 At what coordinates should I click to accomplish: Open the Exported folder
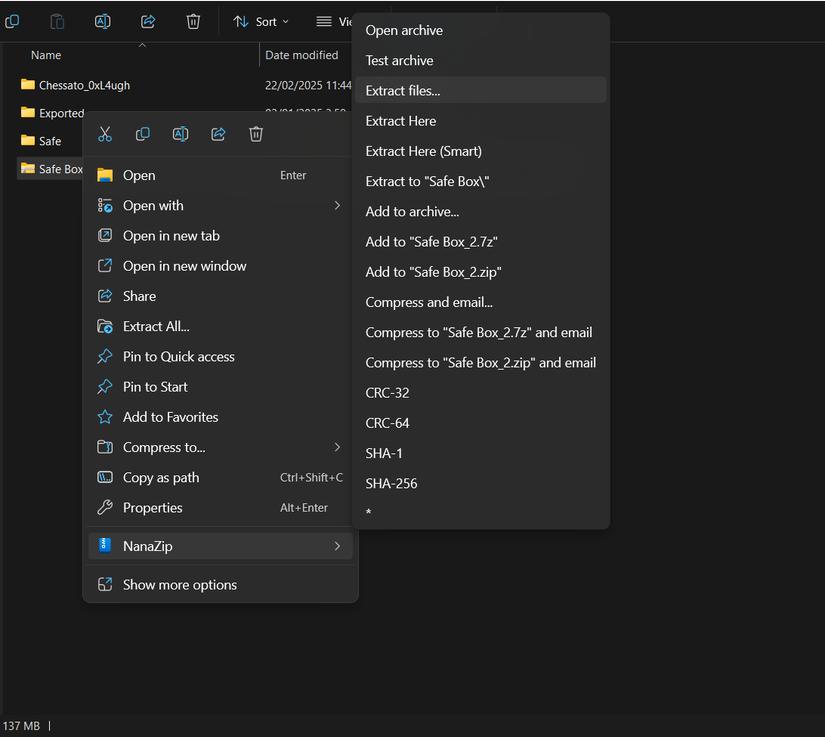click(59, 113)
